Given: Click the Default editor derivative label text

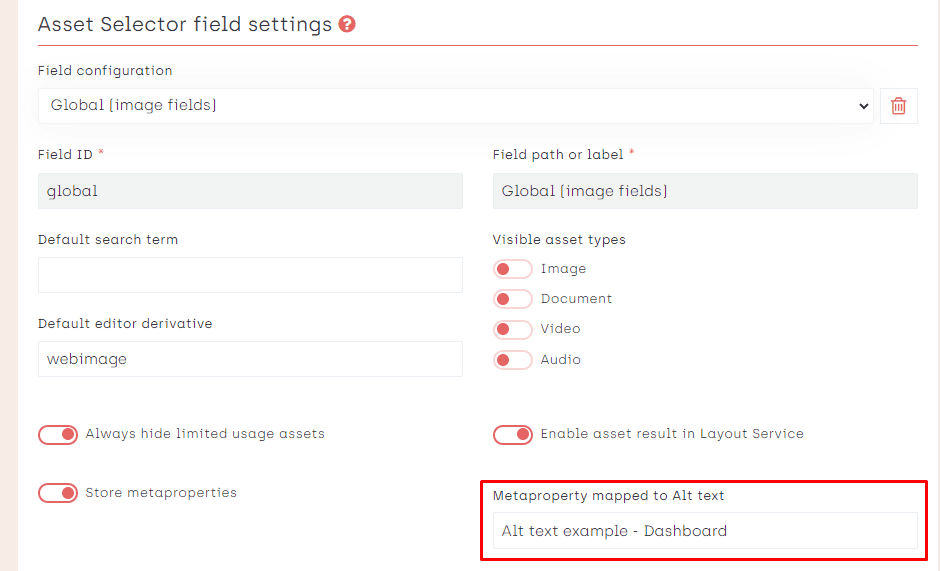Looking at the screenshot, I should (125, 324).
